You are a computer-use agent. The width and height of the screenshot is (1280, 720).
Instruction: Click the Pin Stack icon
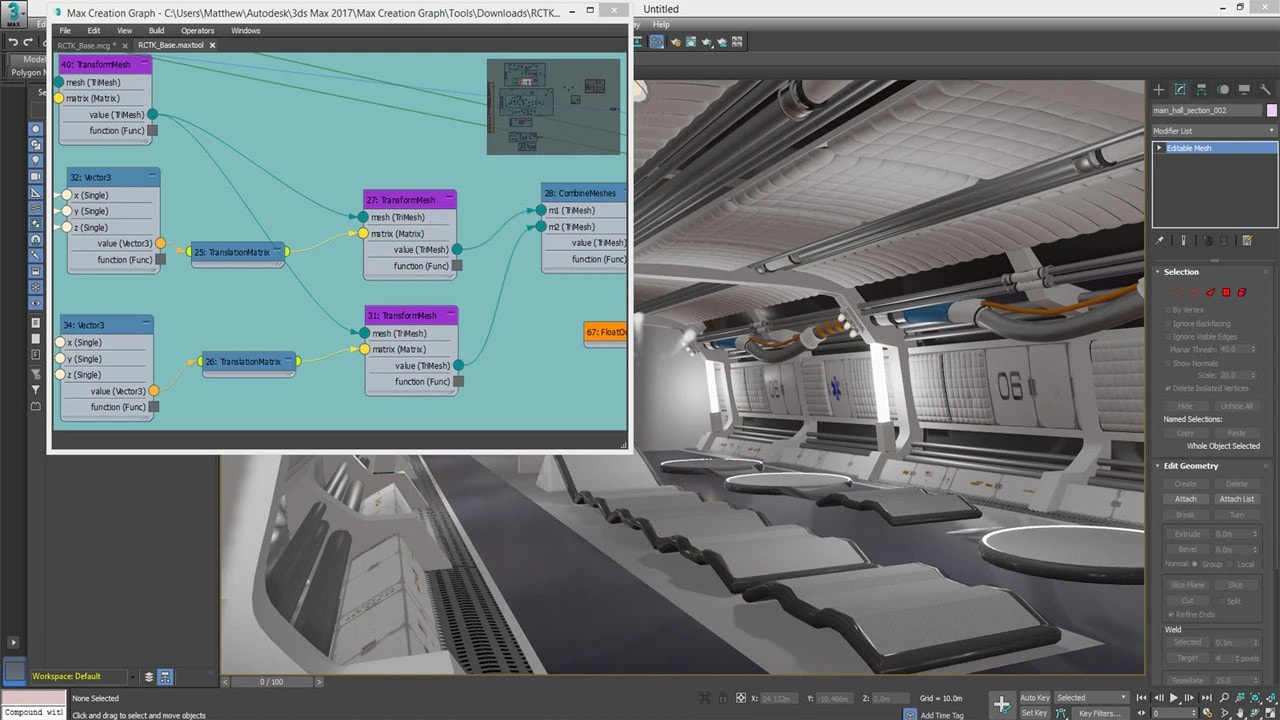point(1160,241)
